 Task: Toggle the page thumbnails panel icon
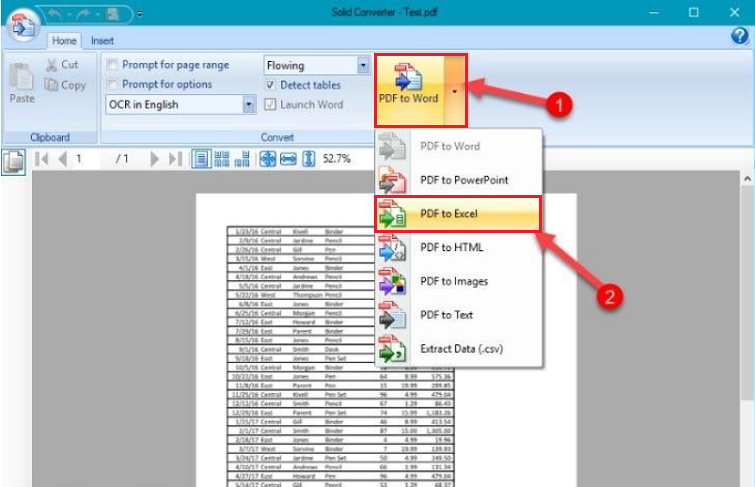[x=13, y=162]
